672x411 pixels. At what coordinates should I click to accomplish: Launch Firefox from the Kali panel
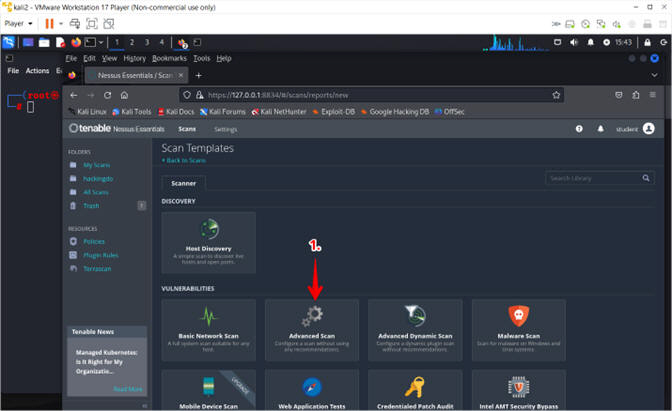(x=76, y=42)
